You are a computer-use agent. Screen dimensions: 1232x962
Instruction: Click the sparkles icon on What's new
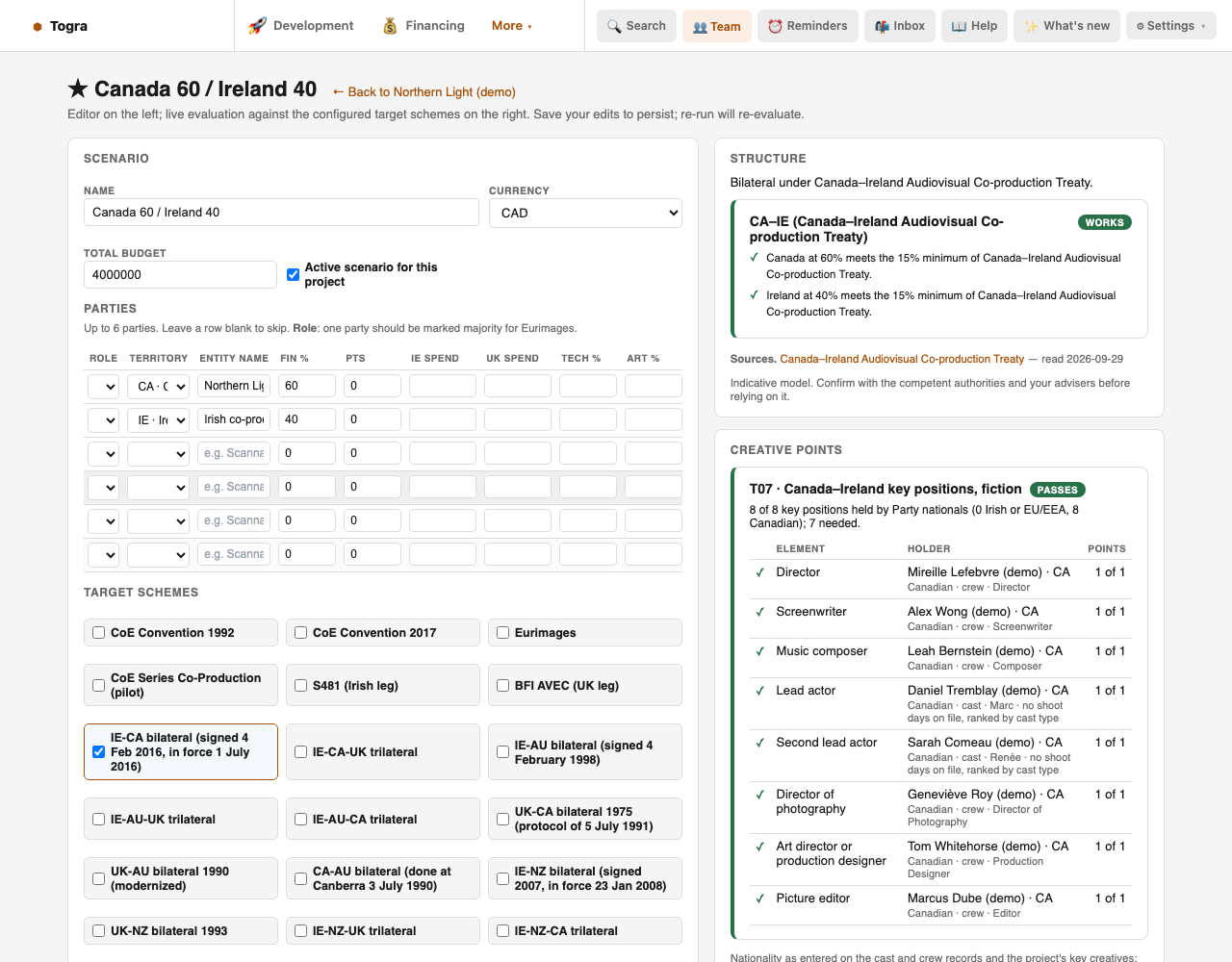1031,26
